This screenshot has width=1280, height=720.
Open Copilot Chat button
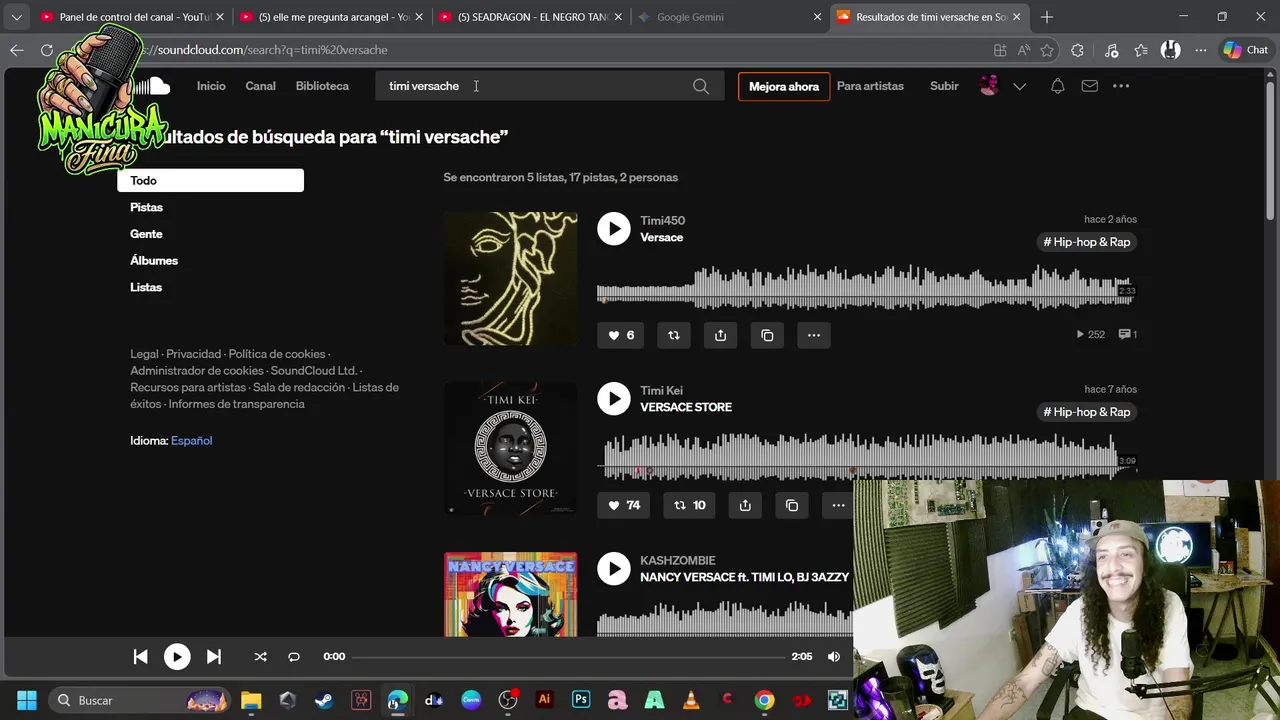[x=1245, y=50]
